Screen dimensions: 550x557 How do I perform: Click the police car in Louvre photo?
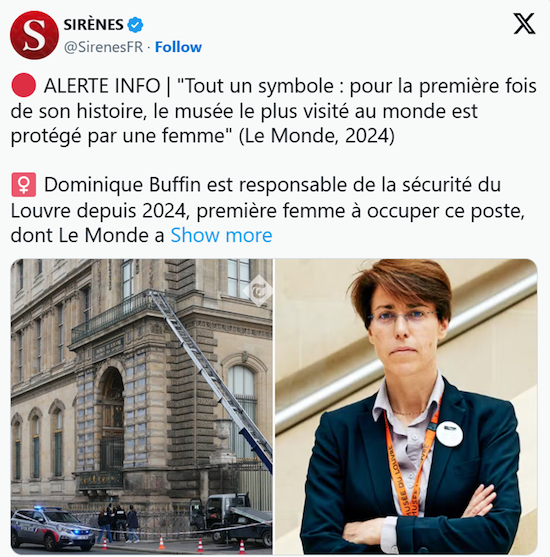click(52, 528)
